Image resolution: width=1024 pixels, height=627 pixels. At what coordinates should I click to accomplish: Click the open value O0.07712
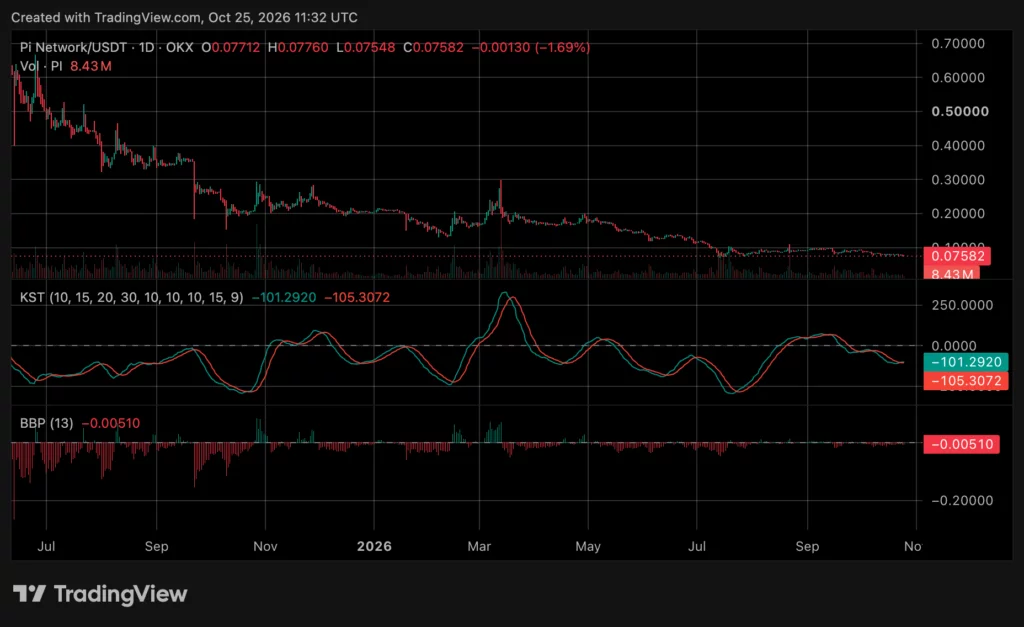click(x=231, y=48)
